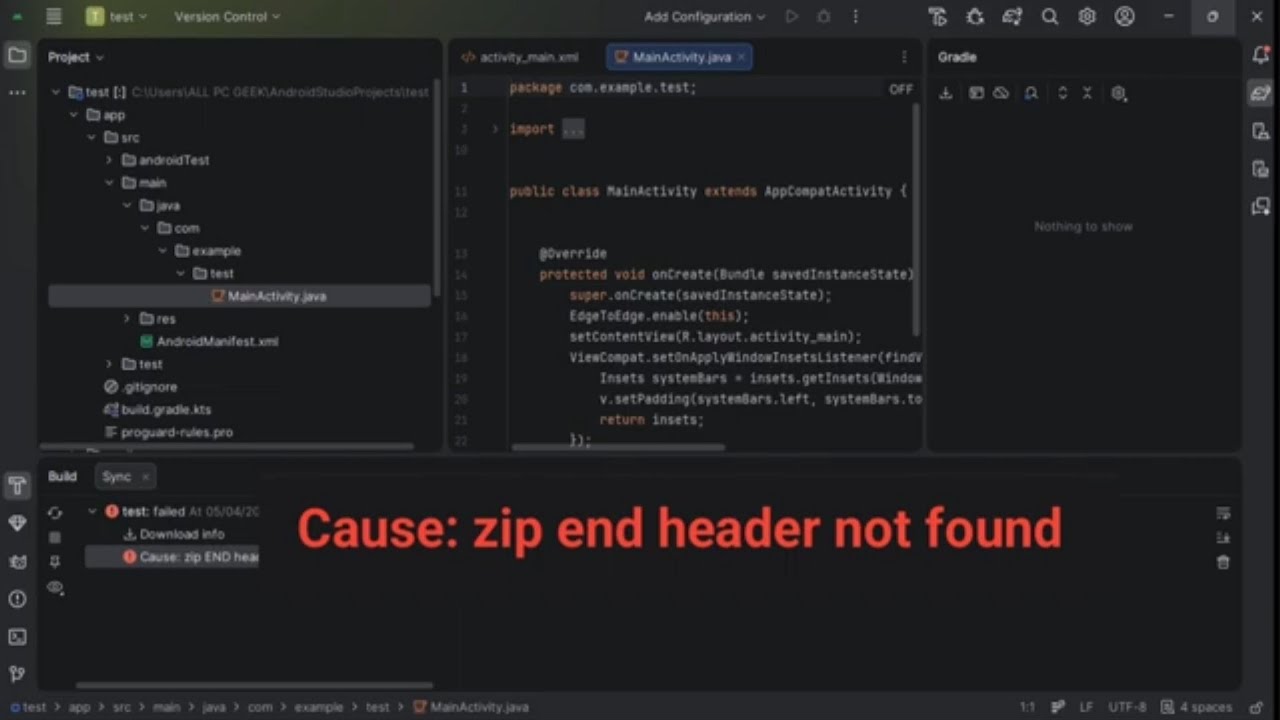Toggle Gradle offline mode cloud icon
Image resolution: width=1280 pixels, height=720 pixels.
pyautogui.click(x=1001, y=93)
